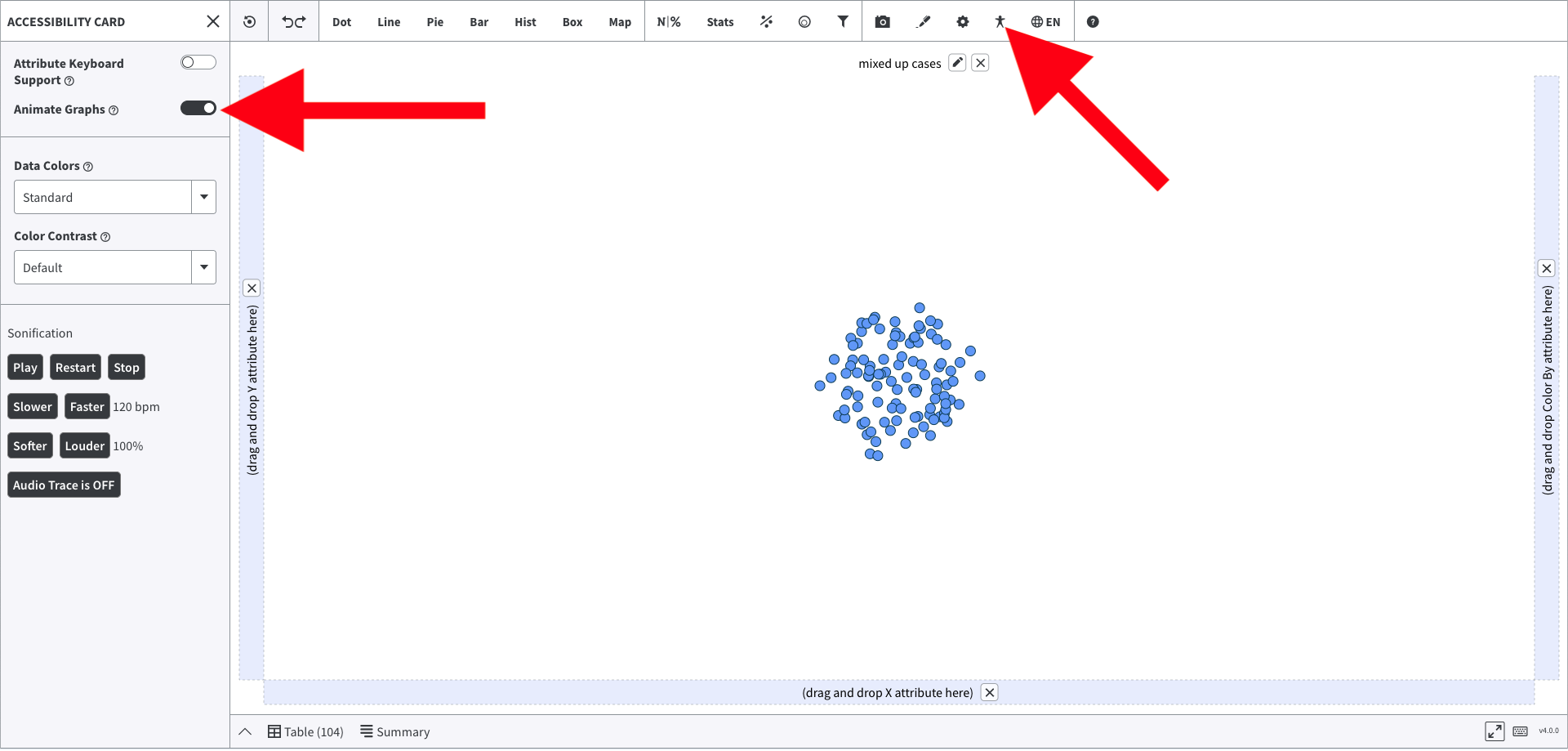The image size is (1568, 751).
Task: Close the Accessibility Card panel
Action: click(x=213, y=21)
